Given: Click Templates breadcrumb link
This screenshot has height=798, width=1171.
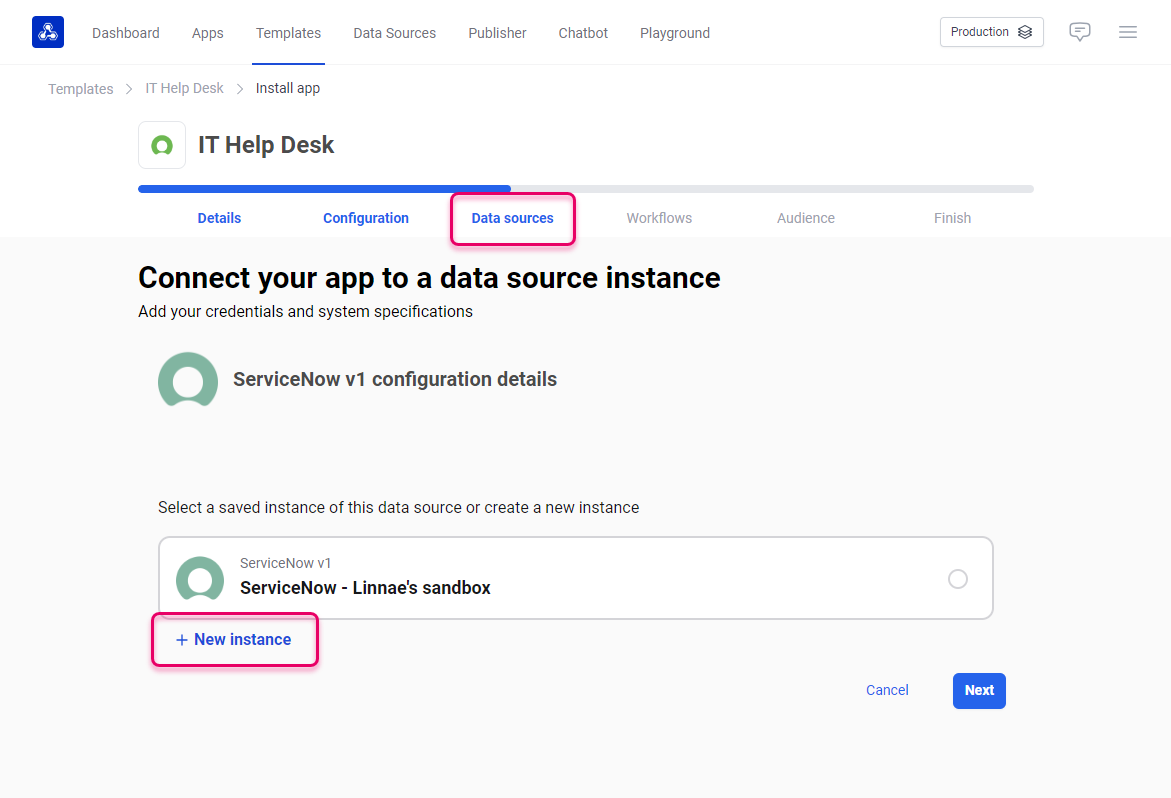Looking at the screenshot, I should (81, 89).
